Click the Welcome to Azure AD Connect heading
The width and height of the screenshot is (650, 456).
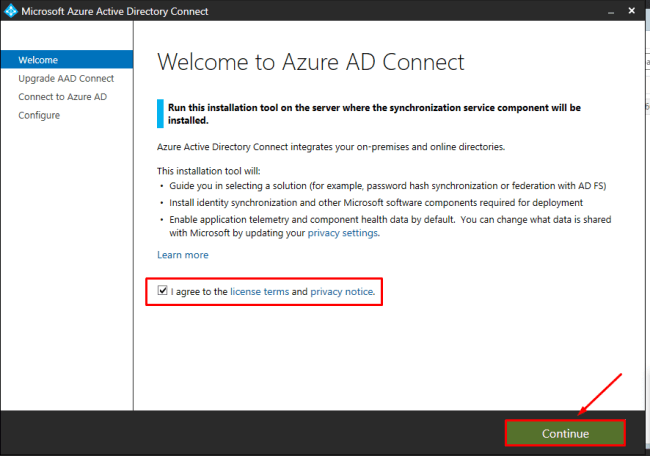(x=311, y=62)
